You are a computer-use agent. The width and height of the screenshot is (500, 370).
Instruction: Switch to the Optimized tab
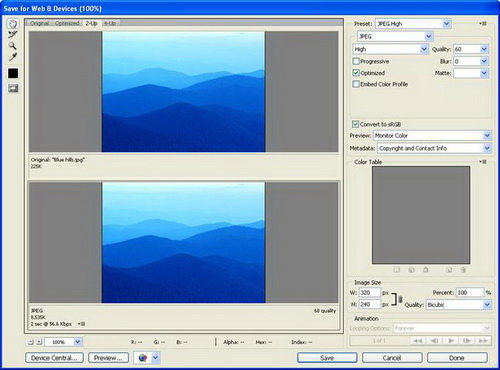click(x=67, y=23)
